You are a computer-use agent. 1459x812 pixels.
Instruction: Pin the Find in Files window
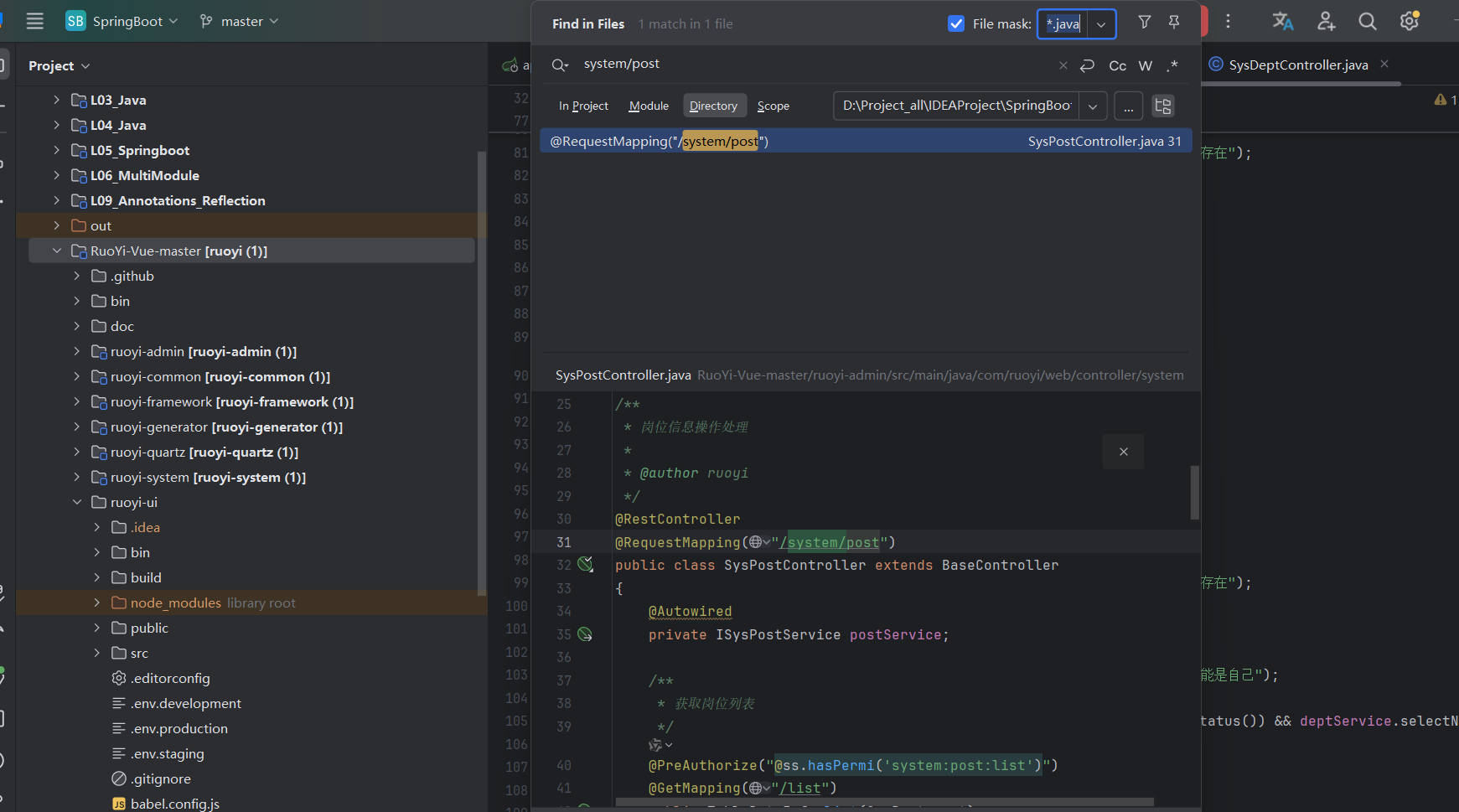point(1174,23)
